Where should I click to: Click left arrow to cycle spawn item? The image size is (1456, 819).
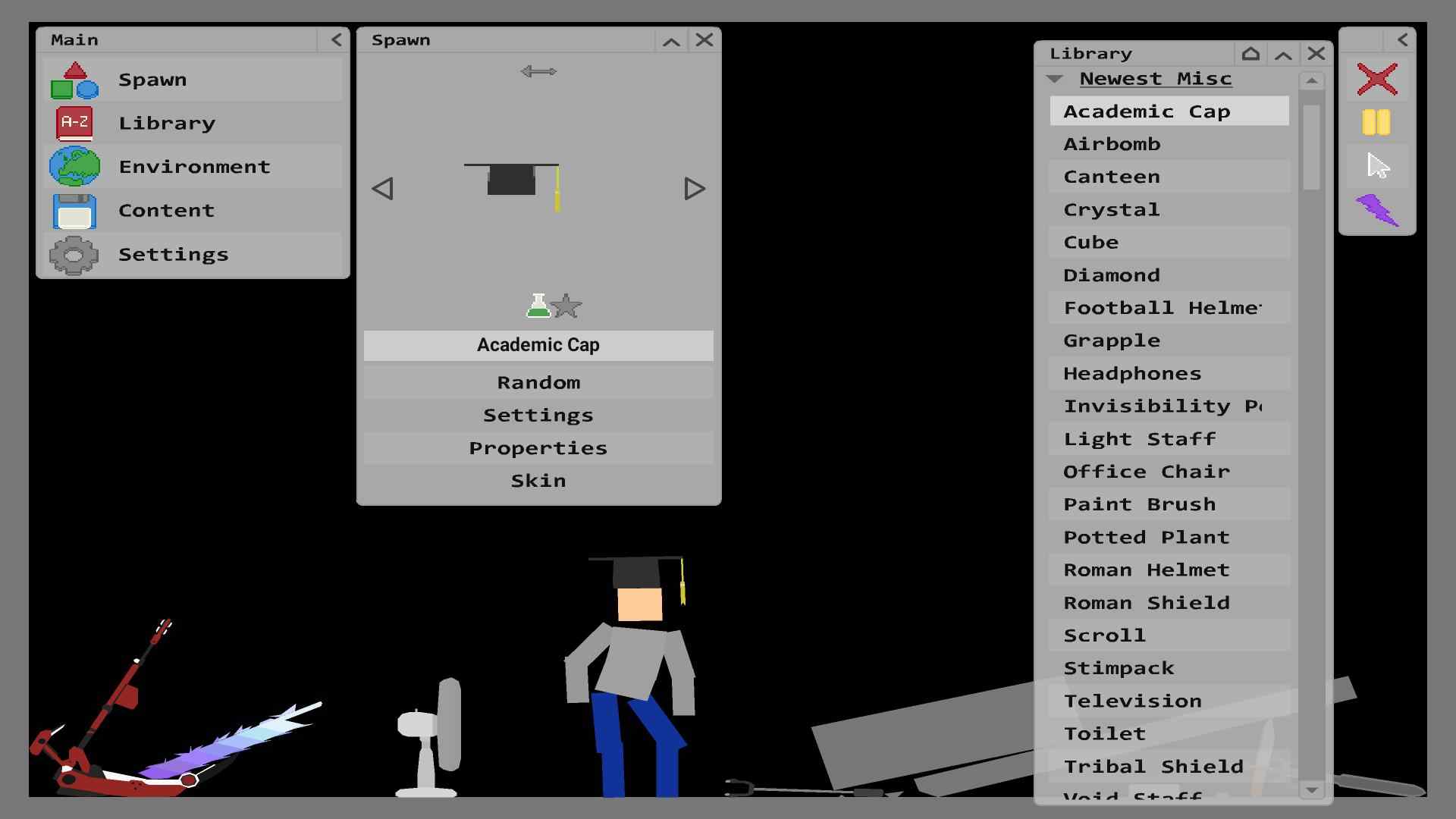[382, 189]
